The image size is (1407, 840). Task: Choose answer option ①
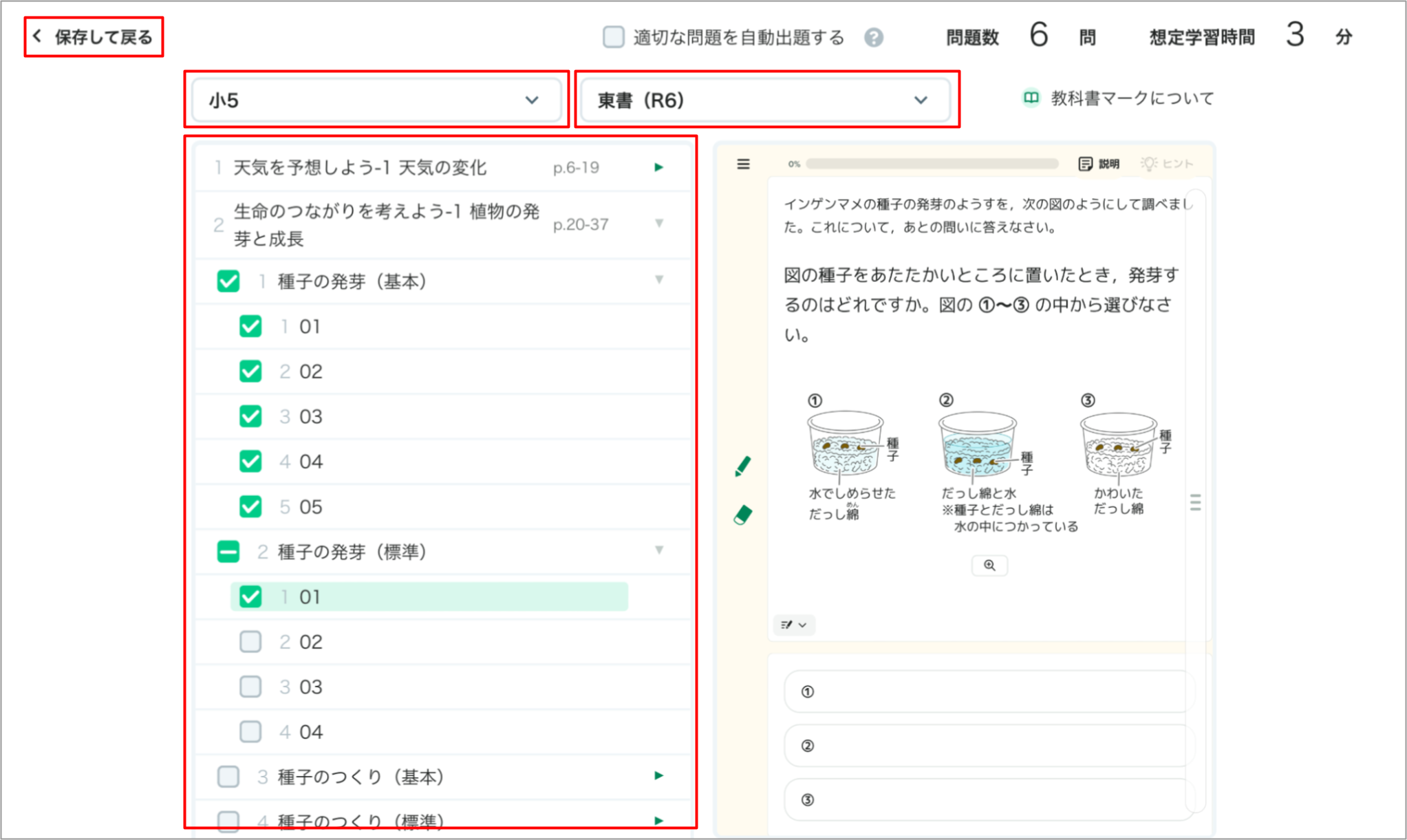tap(988, 691)
